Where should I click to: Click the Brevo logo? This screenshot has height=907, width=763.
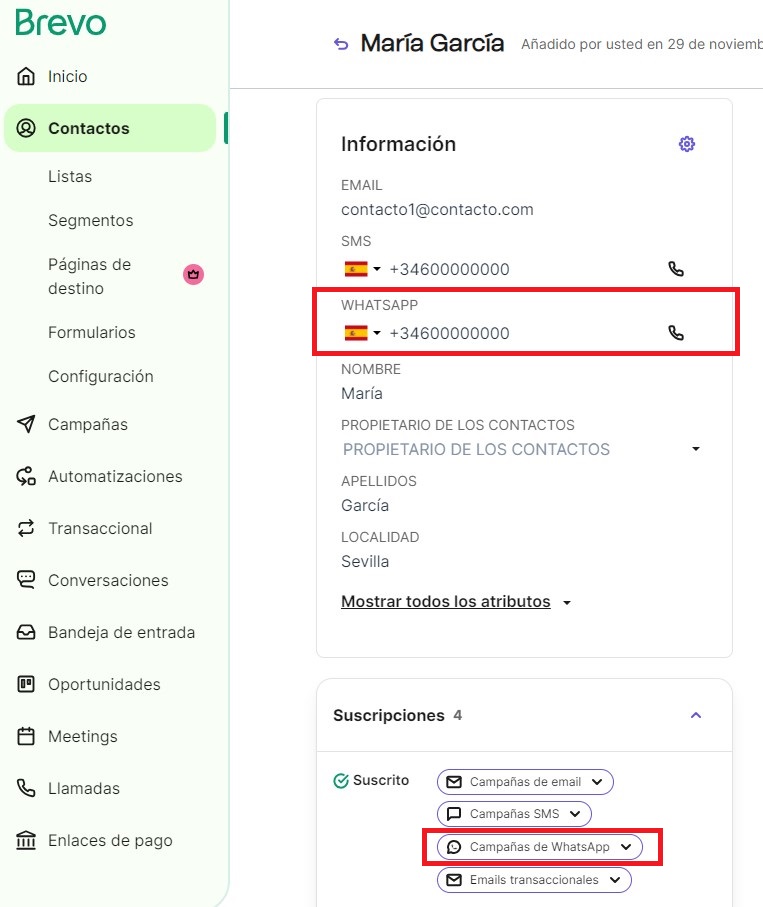pyautogui.click(x=61, y=23)
